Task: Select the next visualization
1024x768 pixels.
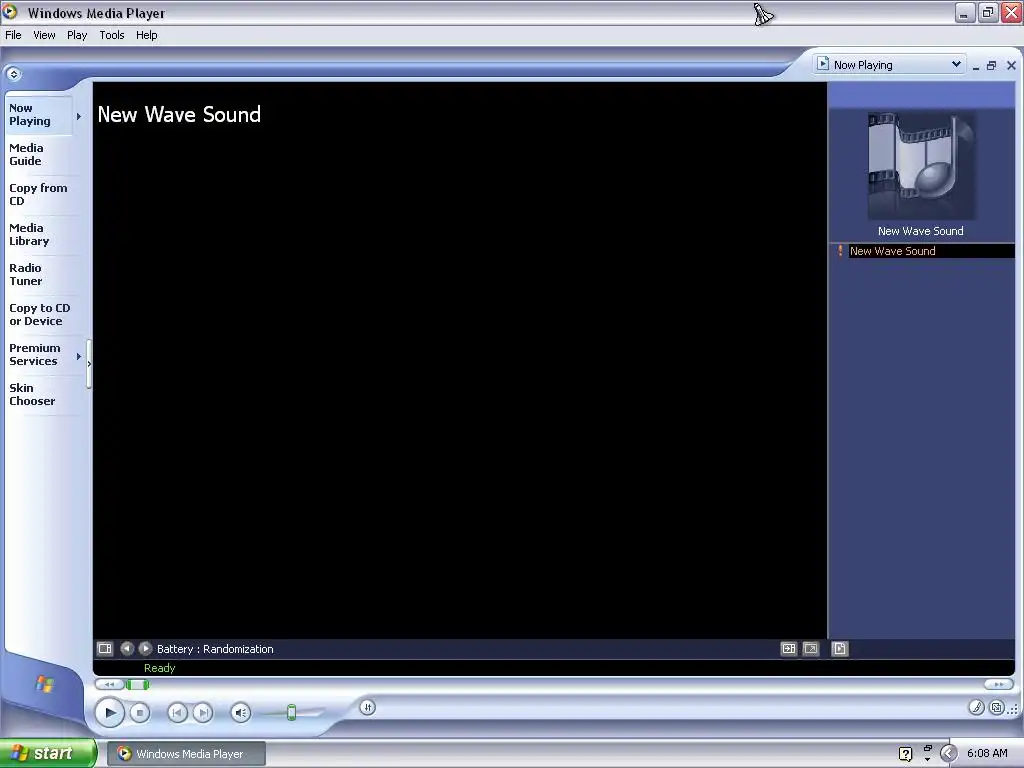Action: [146, 648]
